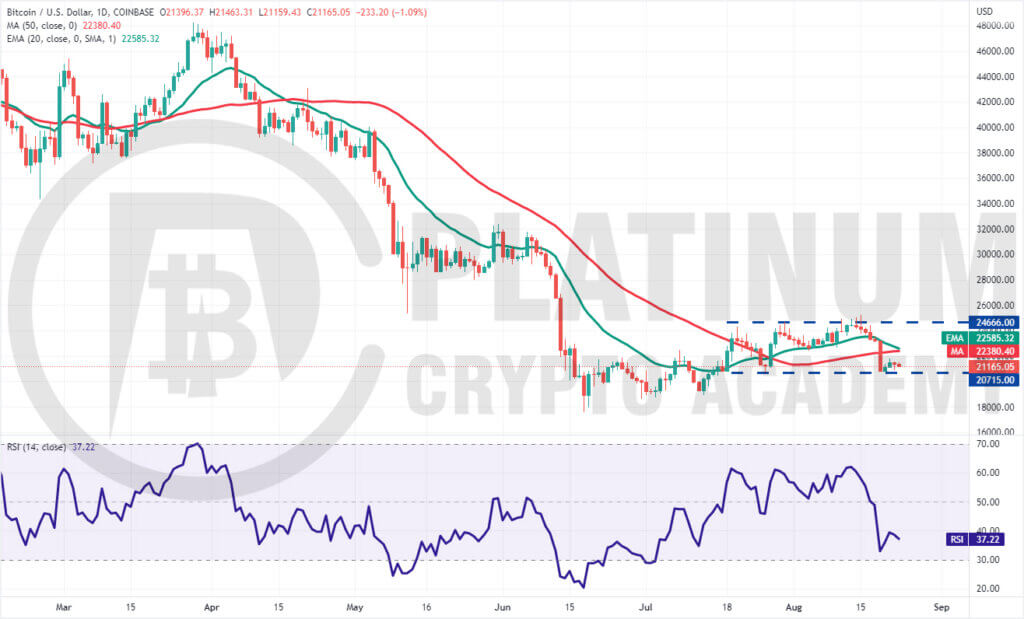The width and height of the screenshot is (1024, 619).
Task: Click the USD currency label on price axis
Action: [x=984, y=11]
